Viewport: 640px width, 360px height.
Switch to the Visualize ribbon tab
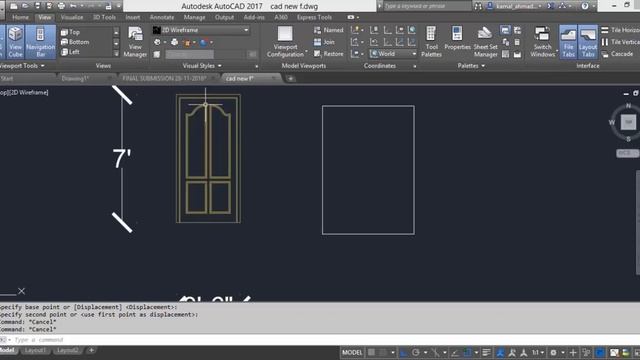pos(72,18)
